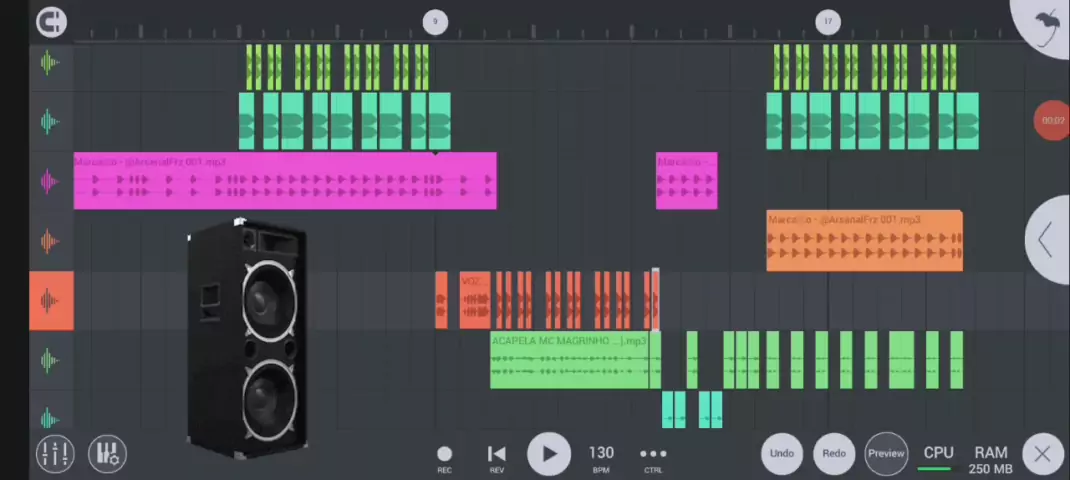Viewport: 1070px width, 480px height.
Task: Click the highlighted red-orange track header
Action: pos(51,301)
